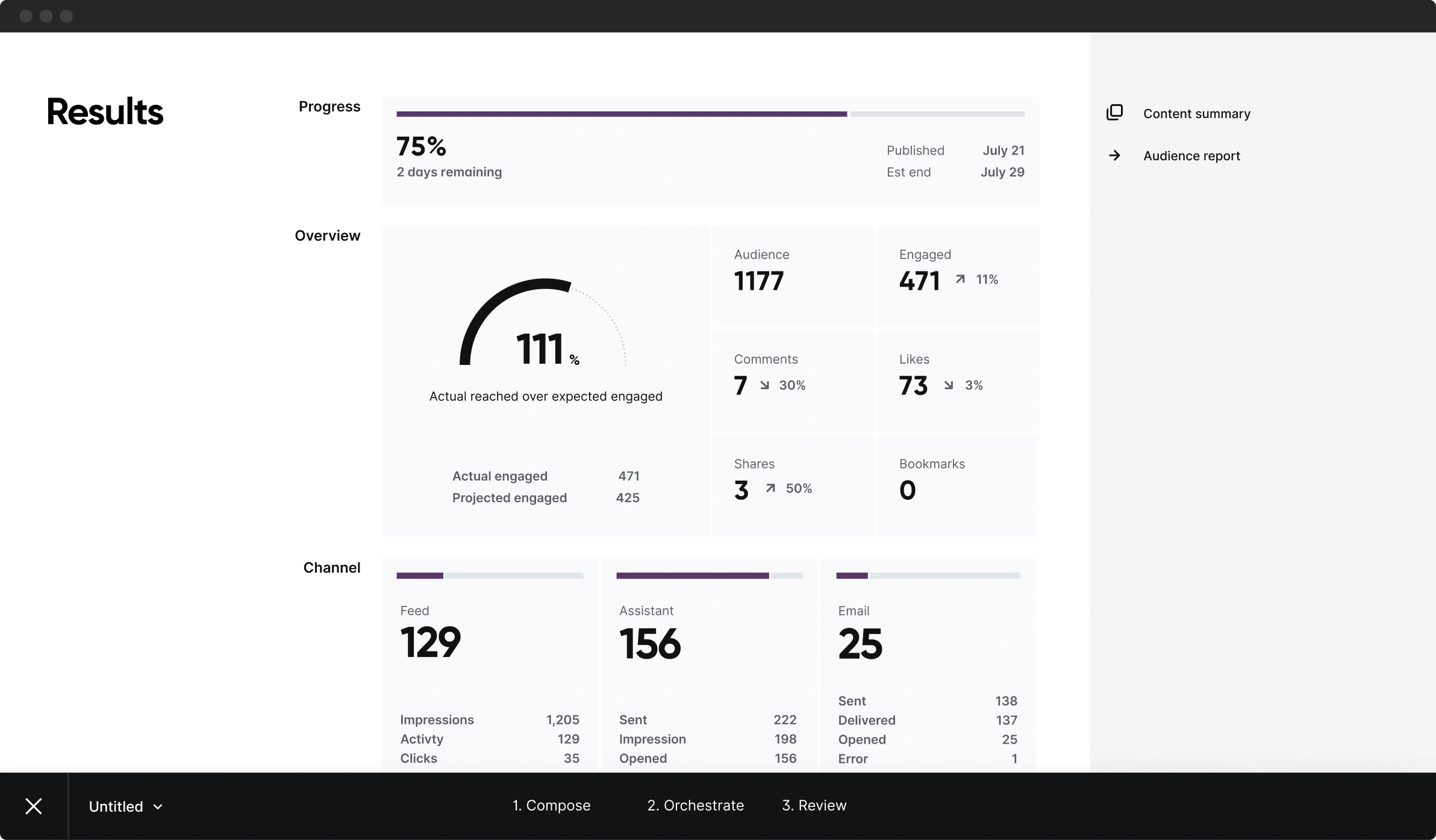Image resolution: width=1436 pixels, height=840 pixels.
Task: Click the Progress section label
Action: pyautogui.click(x=329, y=107)
